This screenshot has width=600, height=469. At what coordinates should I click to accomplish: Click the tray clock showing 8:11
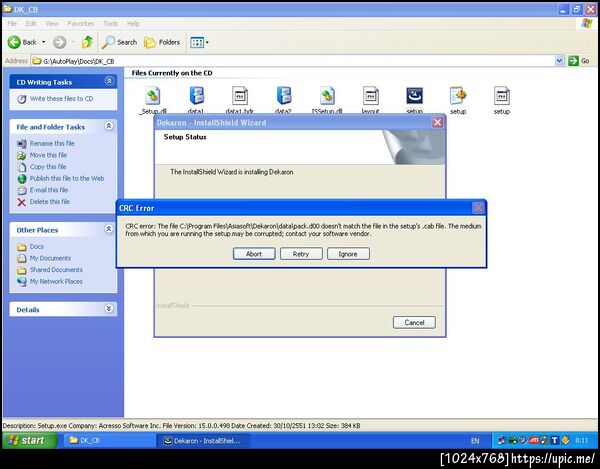coord(581,441)
